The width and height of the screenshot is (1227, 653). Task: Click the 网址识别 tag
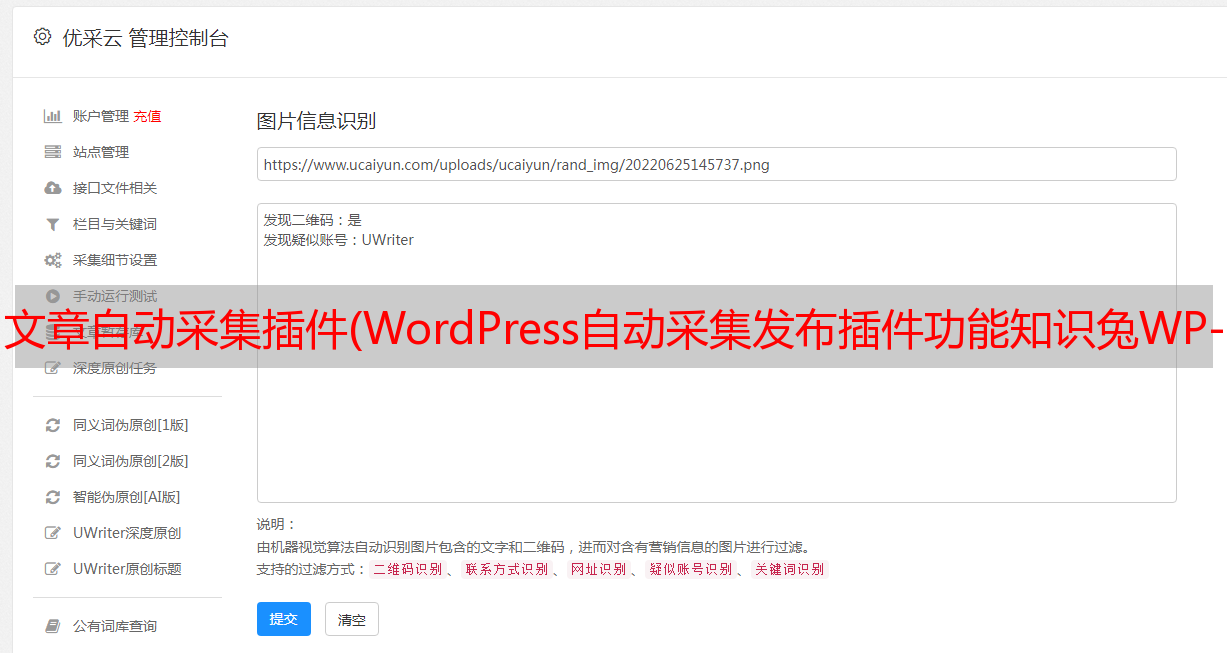tap(598, 569)
